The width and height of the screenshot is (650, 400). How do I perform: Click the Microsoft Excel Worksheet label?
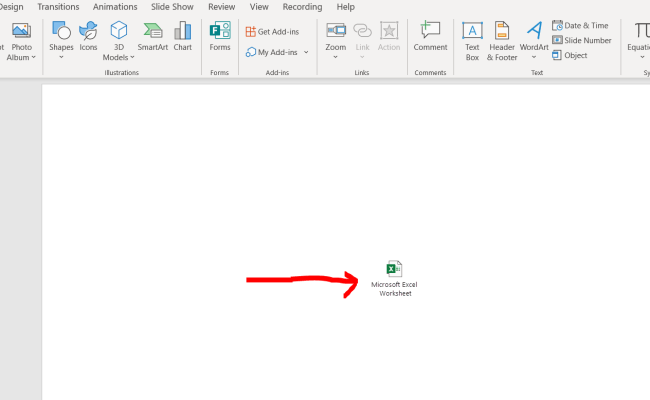(394, 289)
